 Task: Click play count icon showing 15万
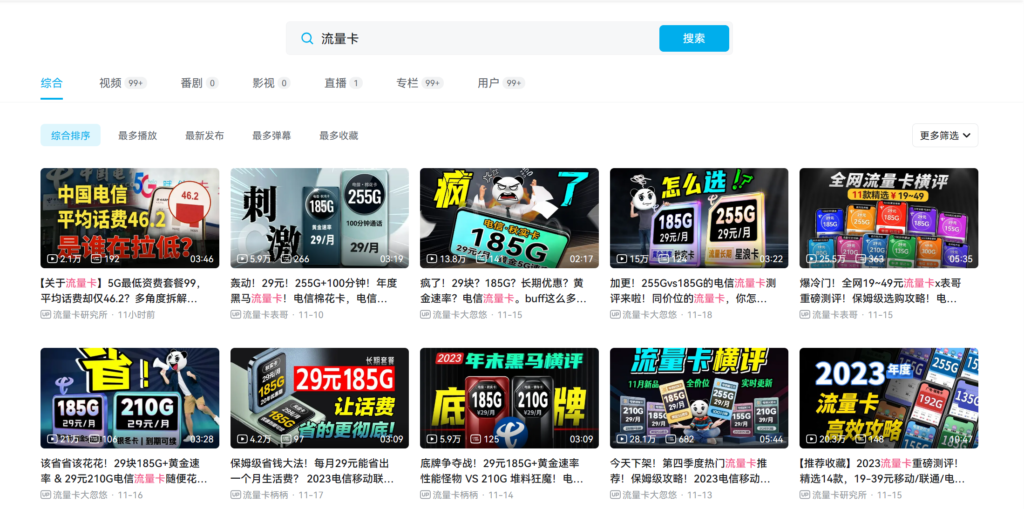621,259
